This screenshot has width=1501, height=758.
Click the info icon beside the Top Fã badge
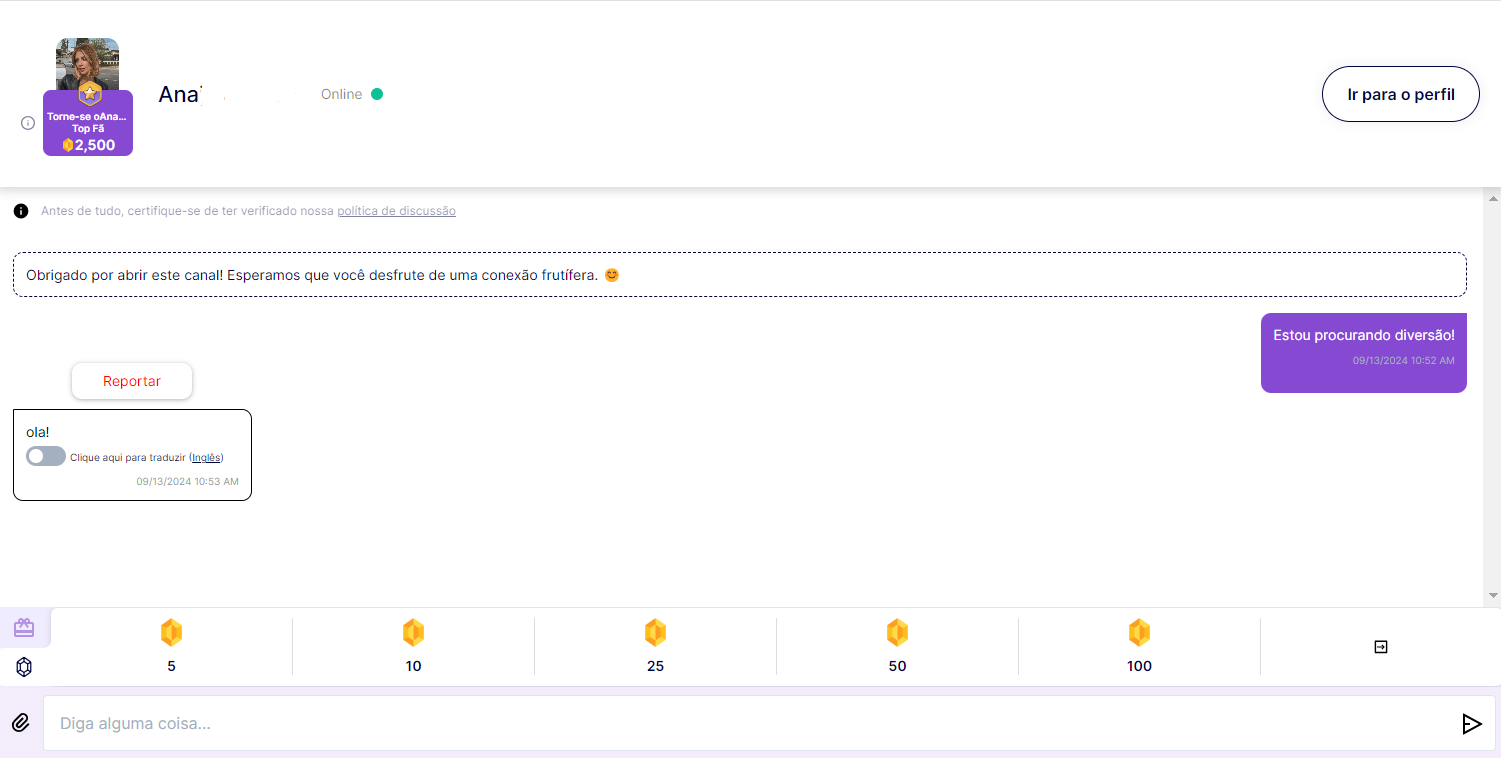28,123
